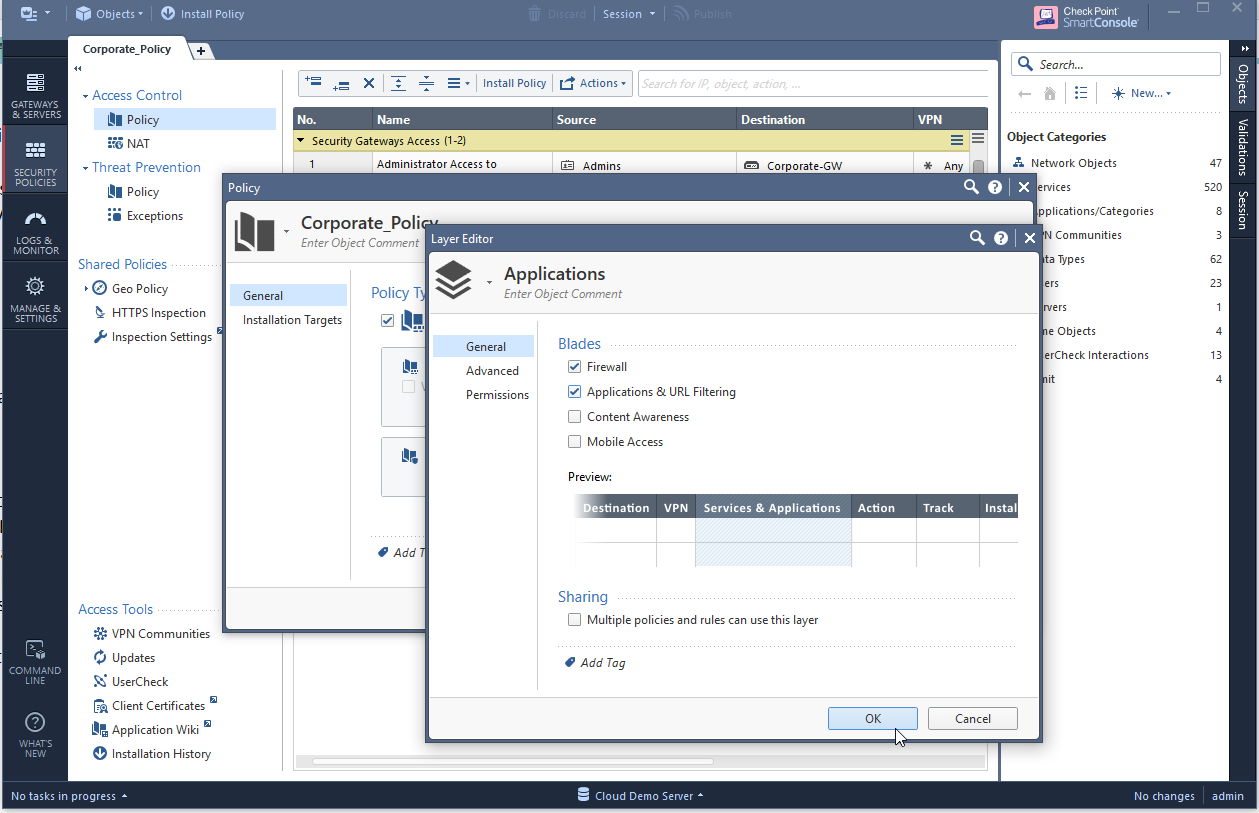Screen dimensions: 1259x813
Task: Open the Applications layer icon dropdown arrow
Action: (x=489, y=282)
